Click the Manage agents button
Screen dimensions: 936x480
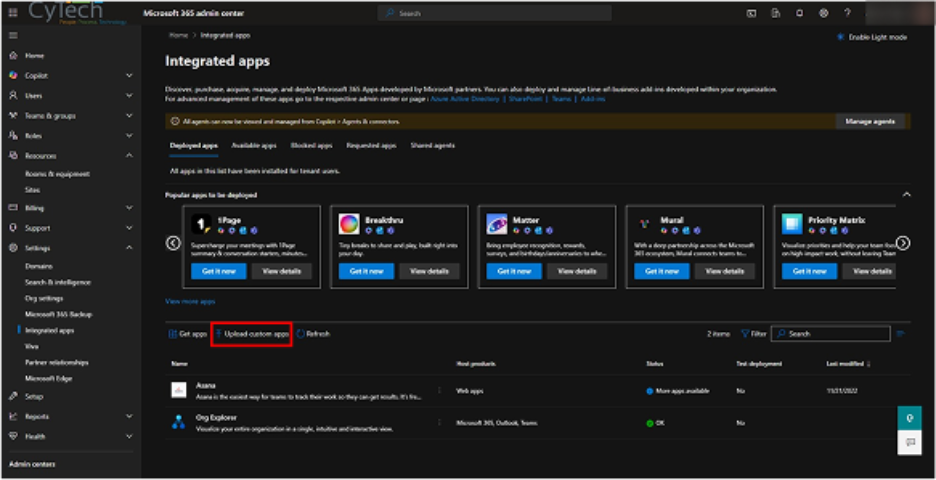tap(870, 122)
